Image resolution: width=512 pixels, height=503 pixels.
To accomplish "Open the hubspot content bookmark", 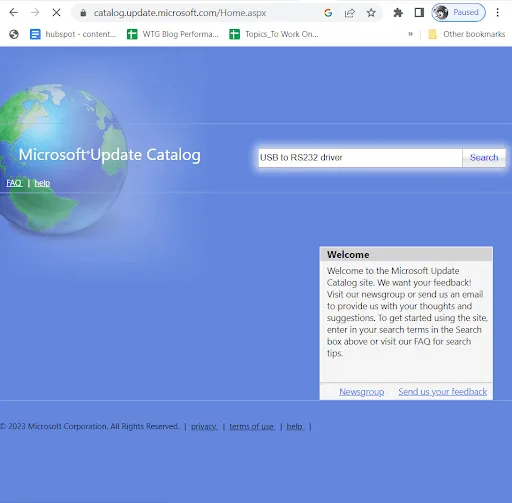I will 73,34.
